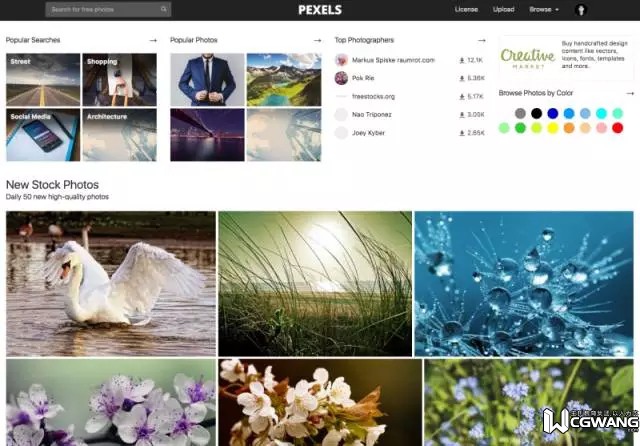Open the Street search thumbnail
This screenshot has height=446, width=640.
point(43,80)
